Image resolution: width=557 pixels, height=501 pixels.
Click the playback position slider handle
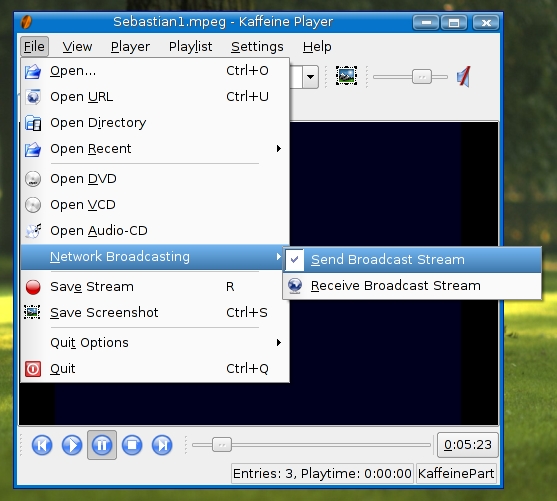pyautogui.click(x=222, y=445)
